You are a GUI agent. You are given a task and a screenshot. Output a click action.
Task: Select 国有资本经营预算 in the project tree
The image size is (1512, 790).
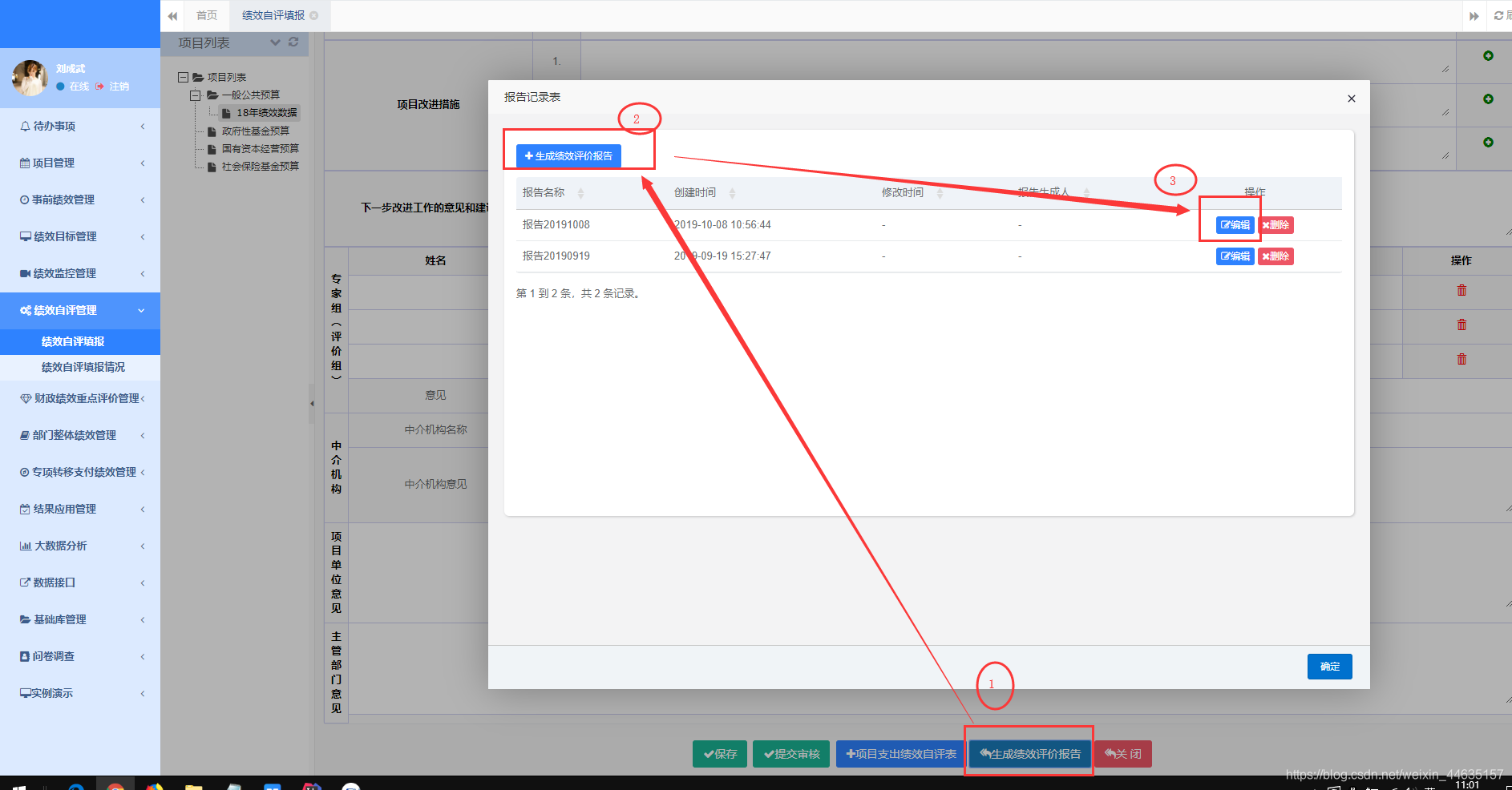click(x=260, y=148)
